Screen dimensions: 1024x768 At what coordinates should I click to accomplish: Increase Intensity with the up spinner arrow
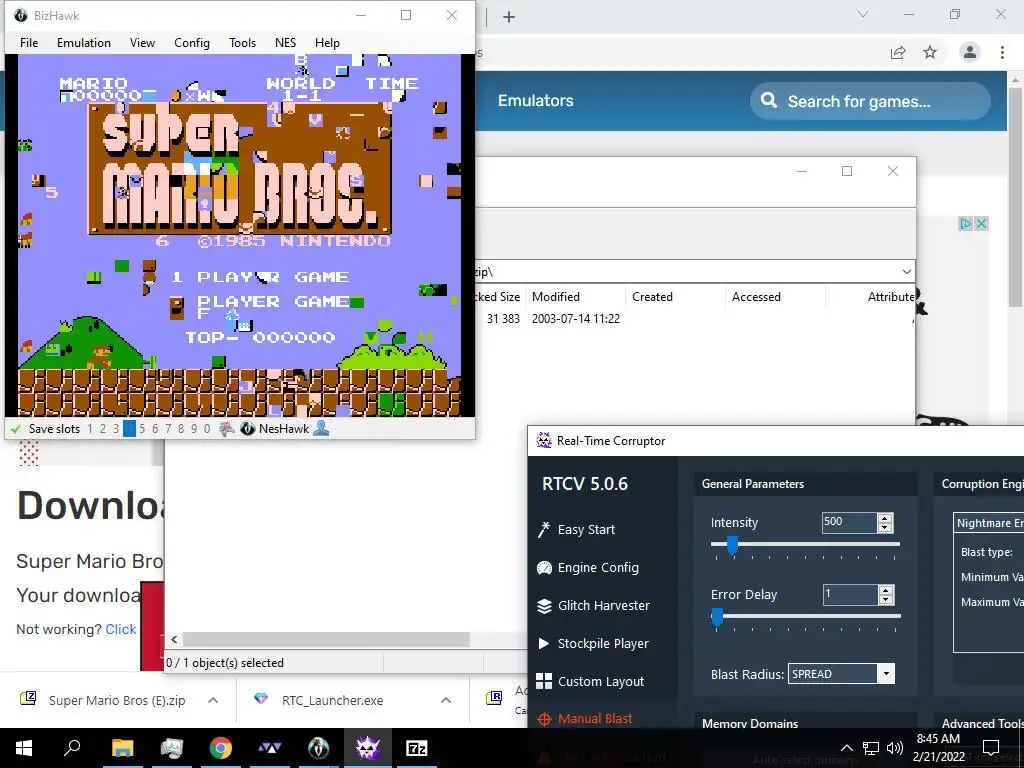click(886, 518)
